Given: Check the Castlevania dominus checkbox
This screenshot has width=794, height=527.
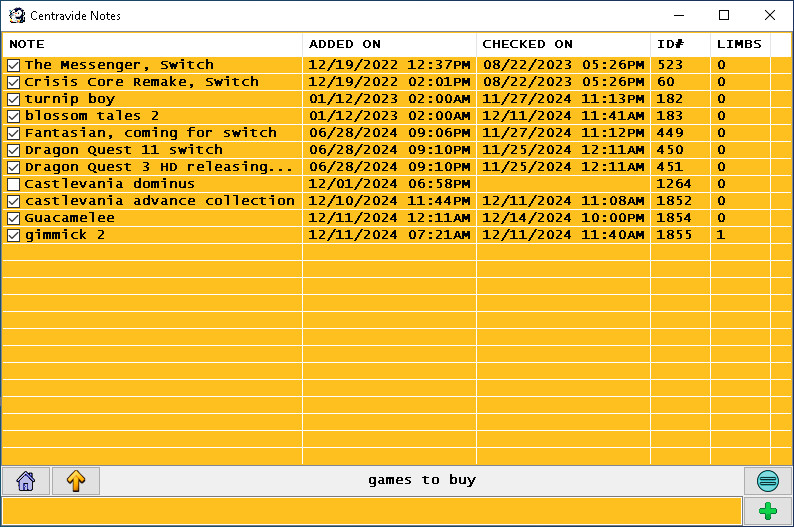Looking at the screenshot, I should 14,184.
